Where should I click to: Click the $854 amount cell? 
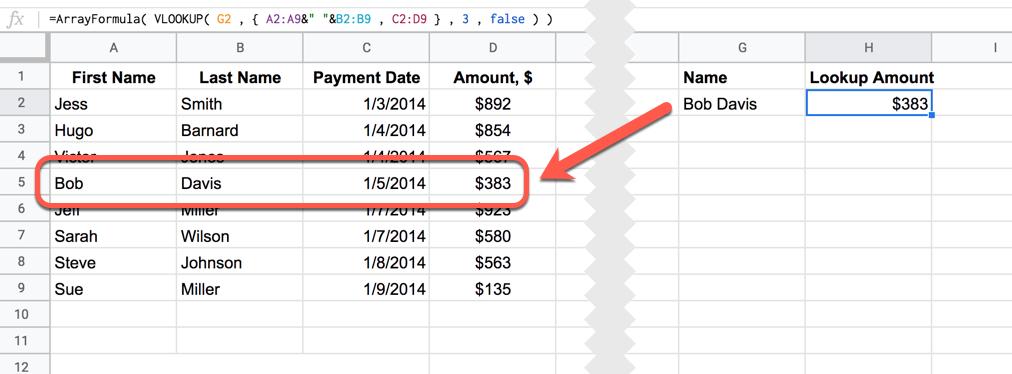(x=492, y=130)
